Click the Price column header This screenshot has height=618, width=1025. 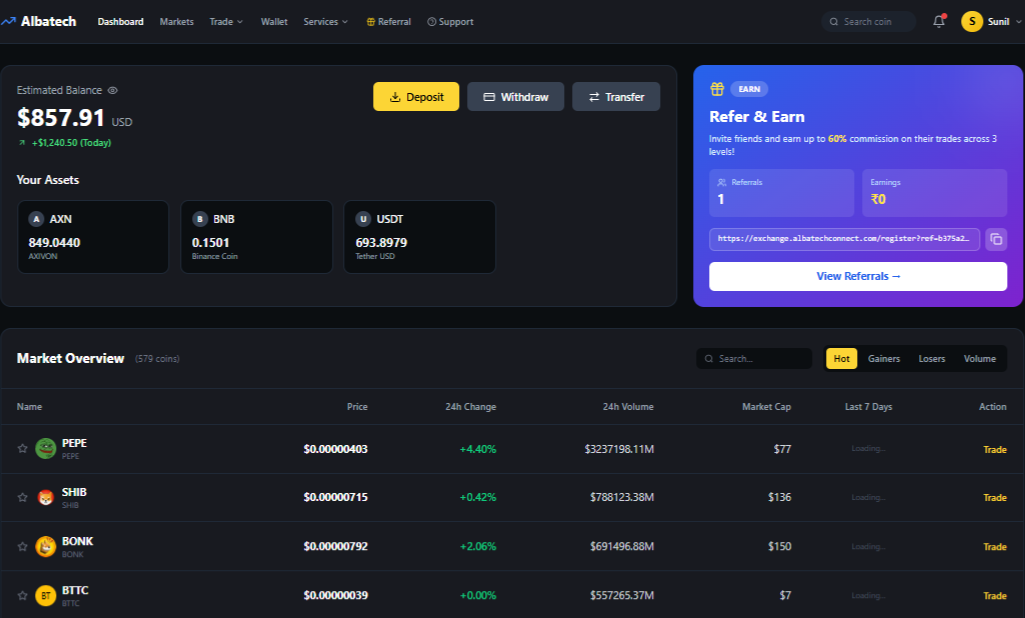(357, 407)
